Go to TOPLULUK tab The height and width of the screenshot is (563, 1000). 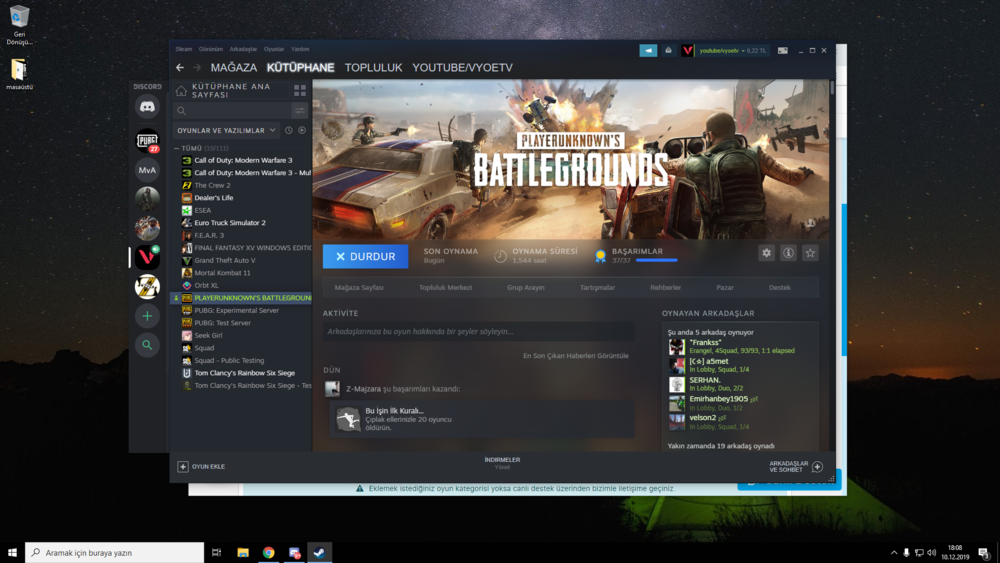point(373,68)
